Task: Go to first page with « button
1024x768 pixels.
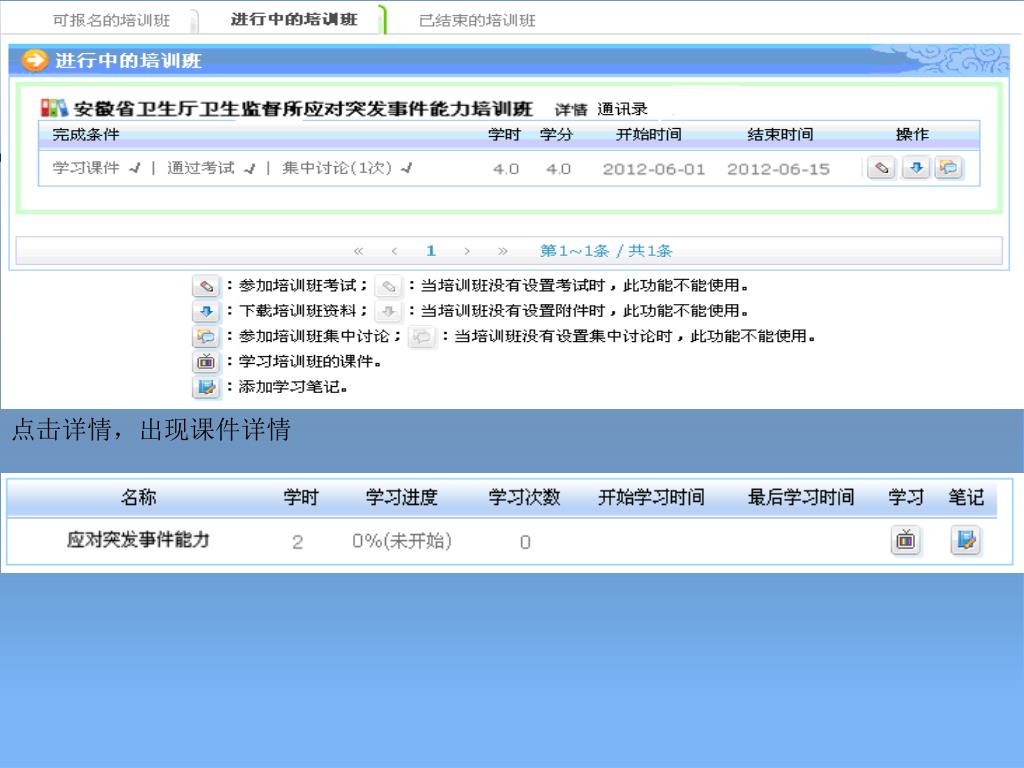Action: tap(358, 251)
